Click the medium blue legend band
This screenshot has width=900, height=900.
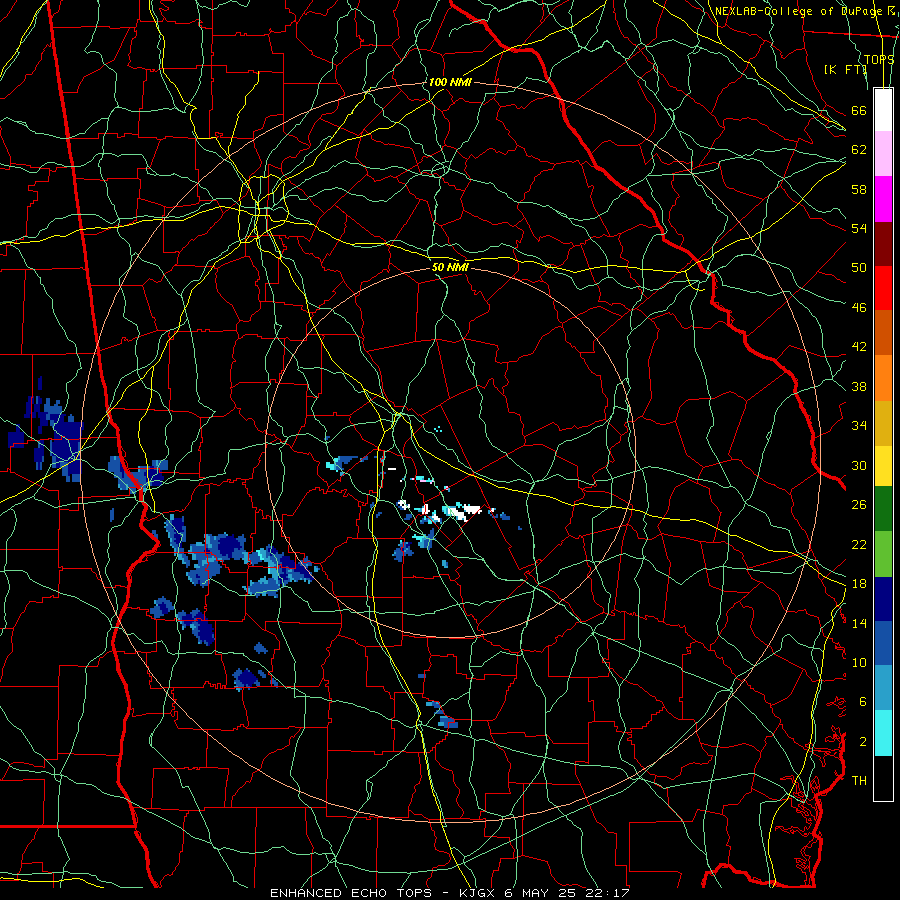(x=883, y=643)
